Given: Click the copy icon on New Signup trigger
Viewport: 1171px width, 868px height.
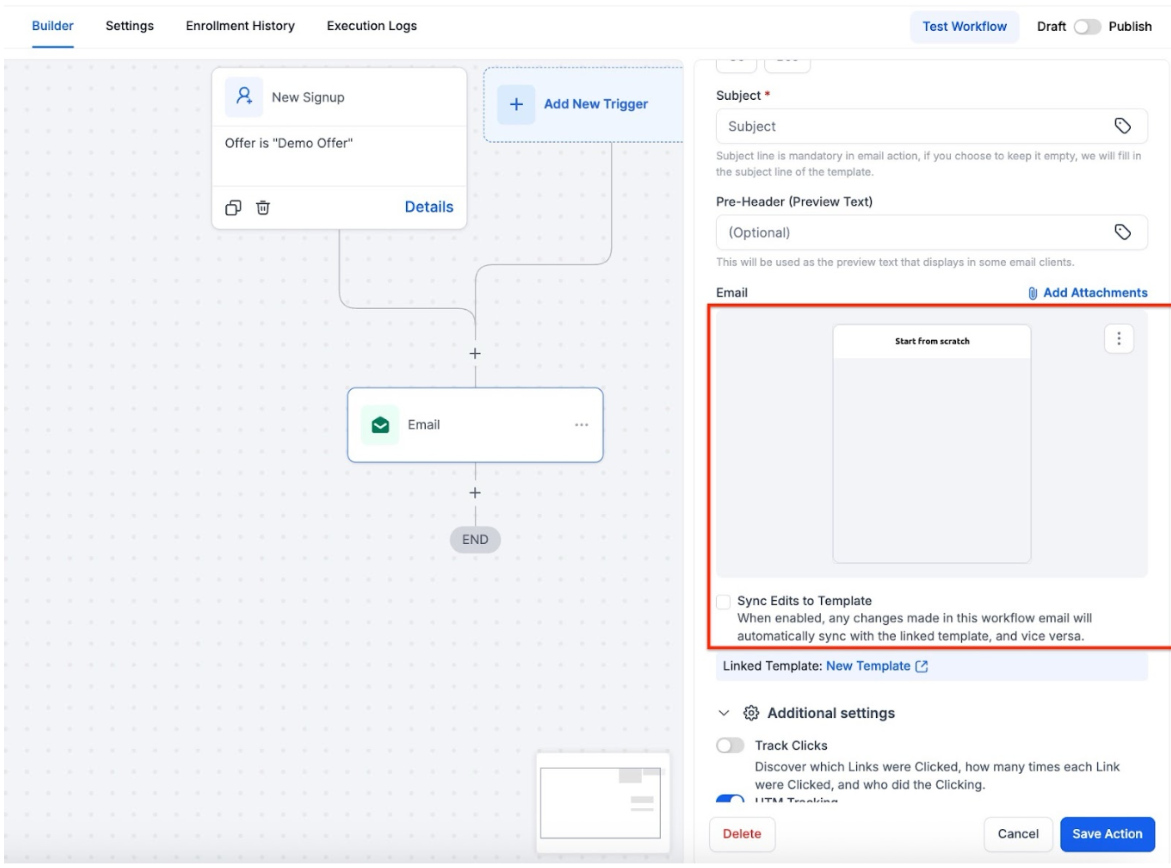Looking at the screenshot, I should (x=233, y=208).
